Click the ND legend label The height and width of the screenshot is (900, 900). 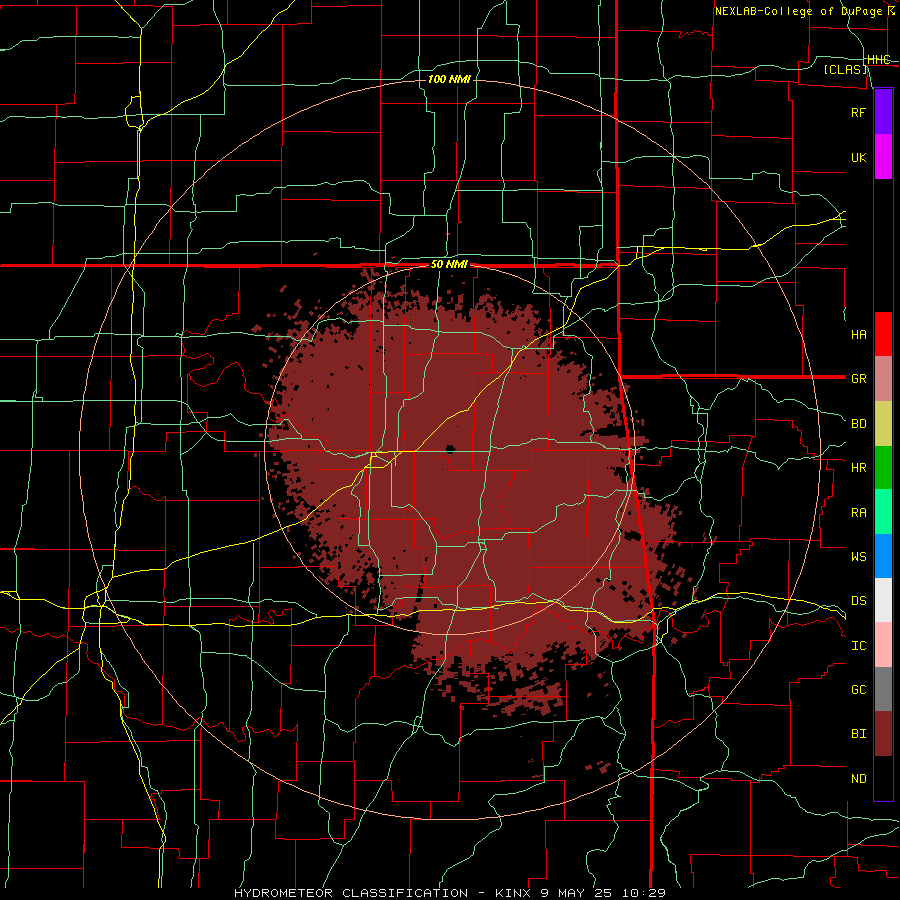[859, 779]
